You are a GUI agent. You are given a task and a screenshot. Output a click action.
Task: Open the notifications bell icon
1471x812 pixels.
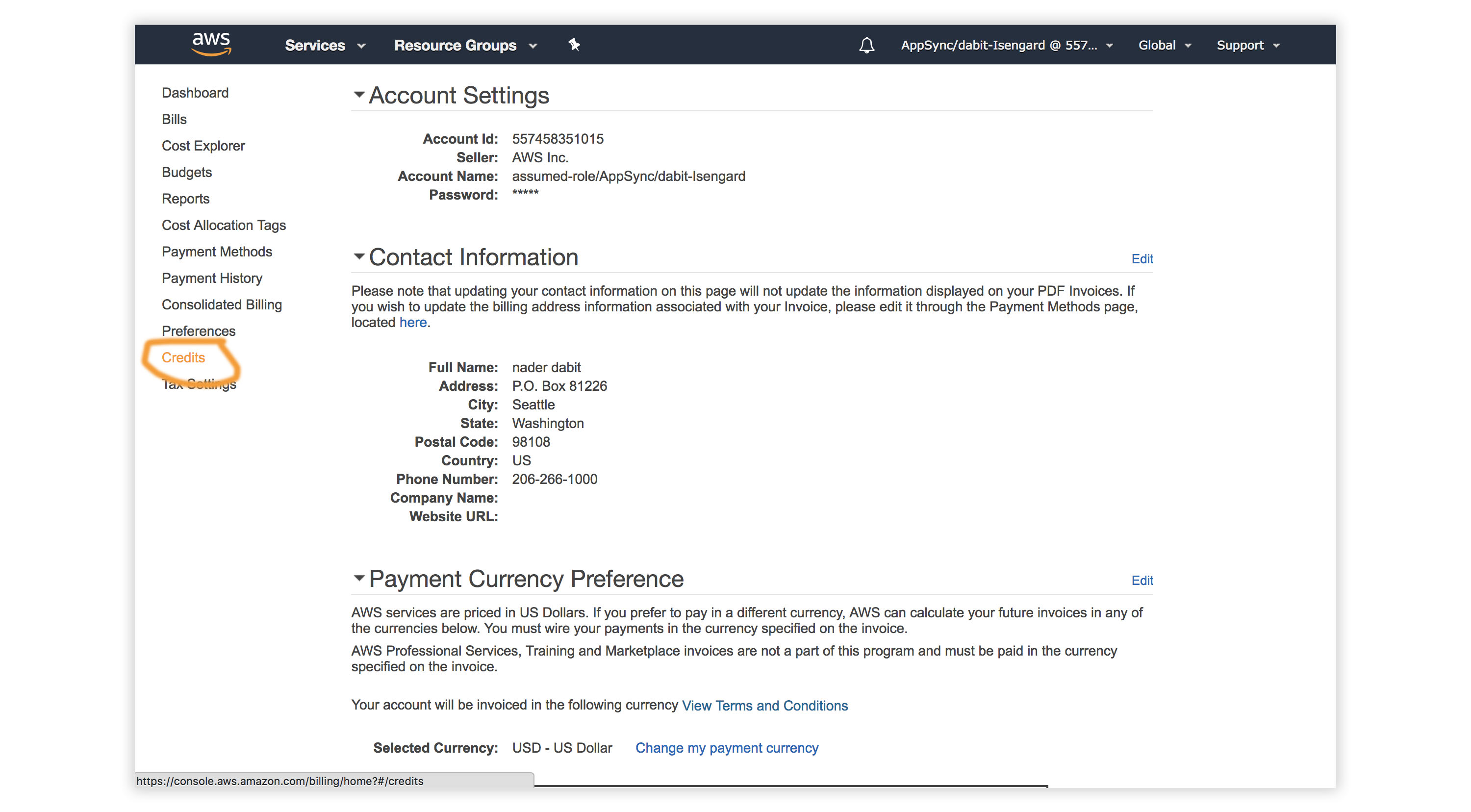click(x=866, y=45)
